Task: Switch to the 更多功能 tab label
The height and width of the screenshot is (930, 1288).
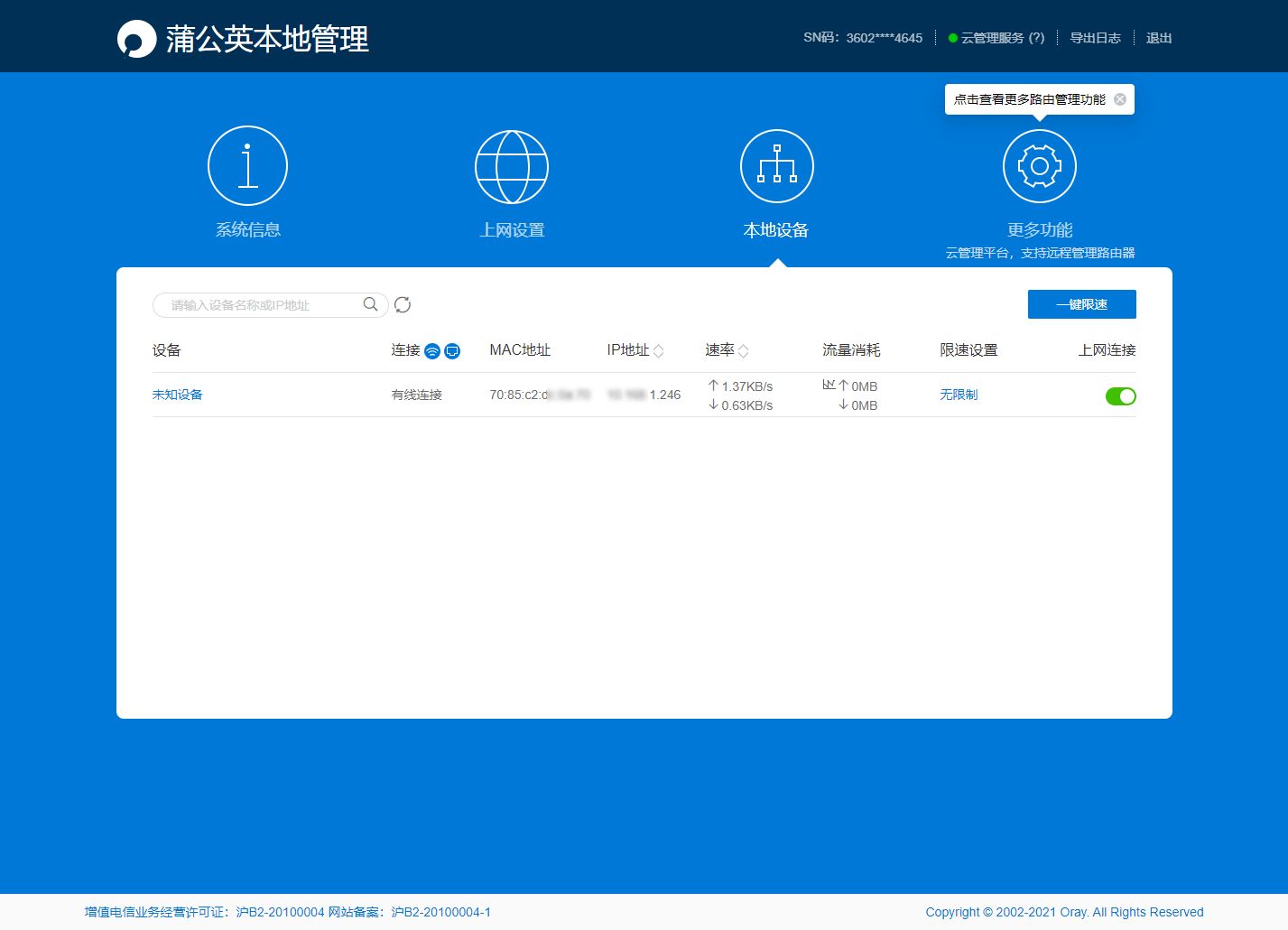Action: pos(1040,230)
